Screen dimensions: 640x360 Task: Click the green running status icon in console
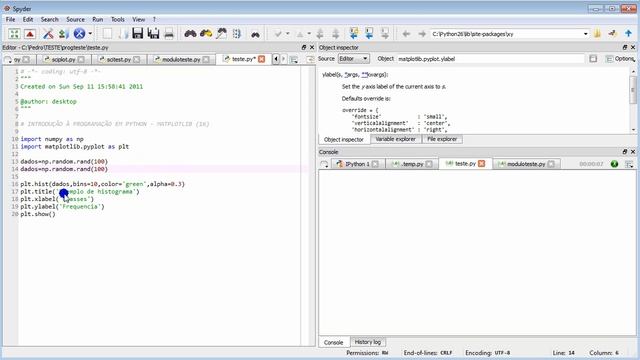(614, 164)
